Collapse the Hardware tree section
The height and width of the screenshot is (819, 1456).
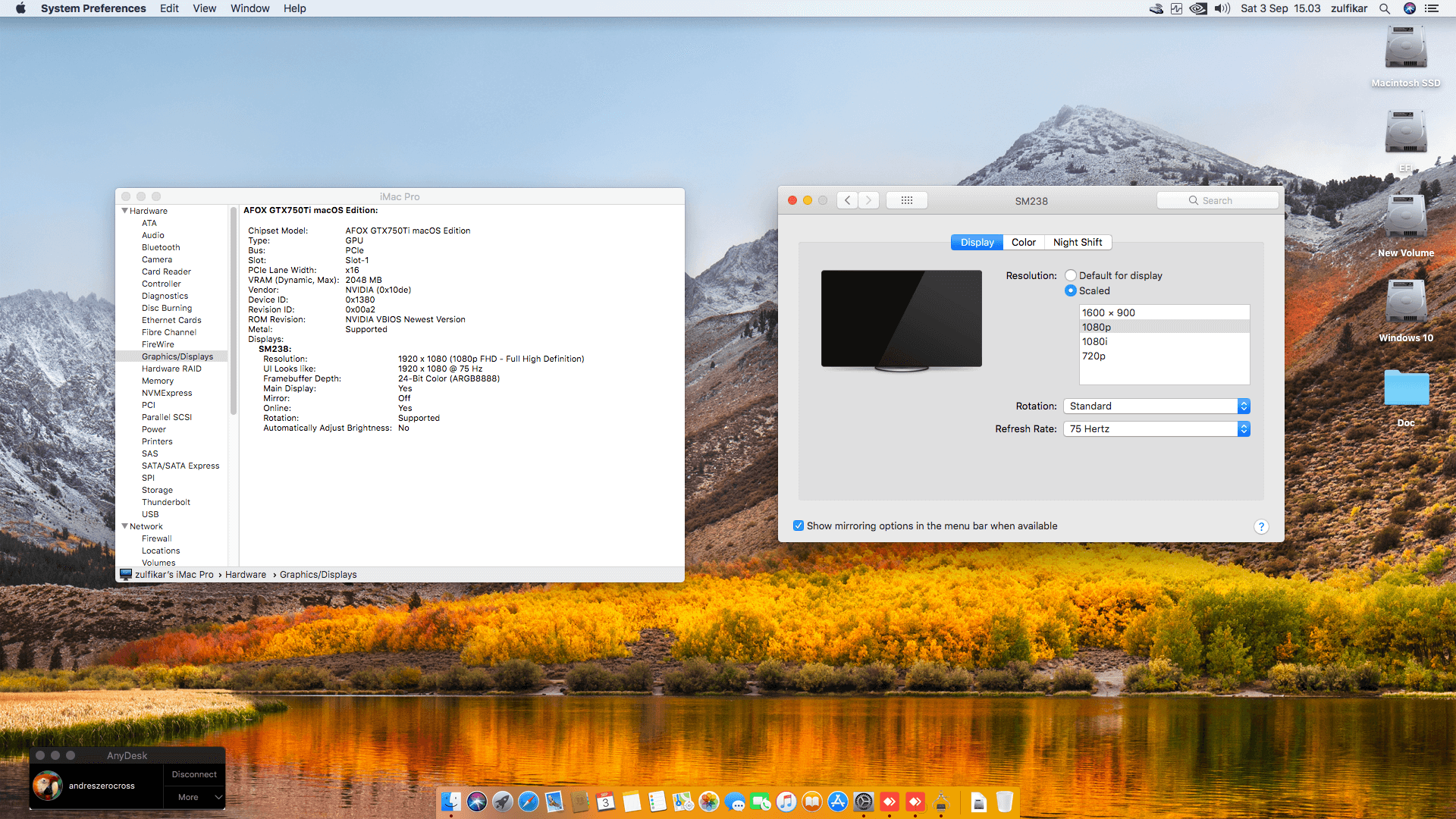click(125, 211)
